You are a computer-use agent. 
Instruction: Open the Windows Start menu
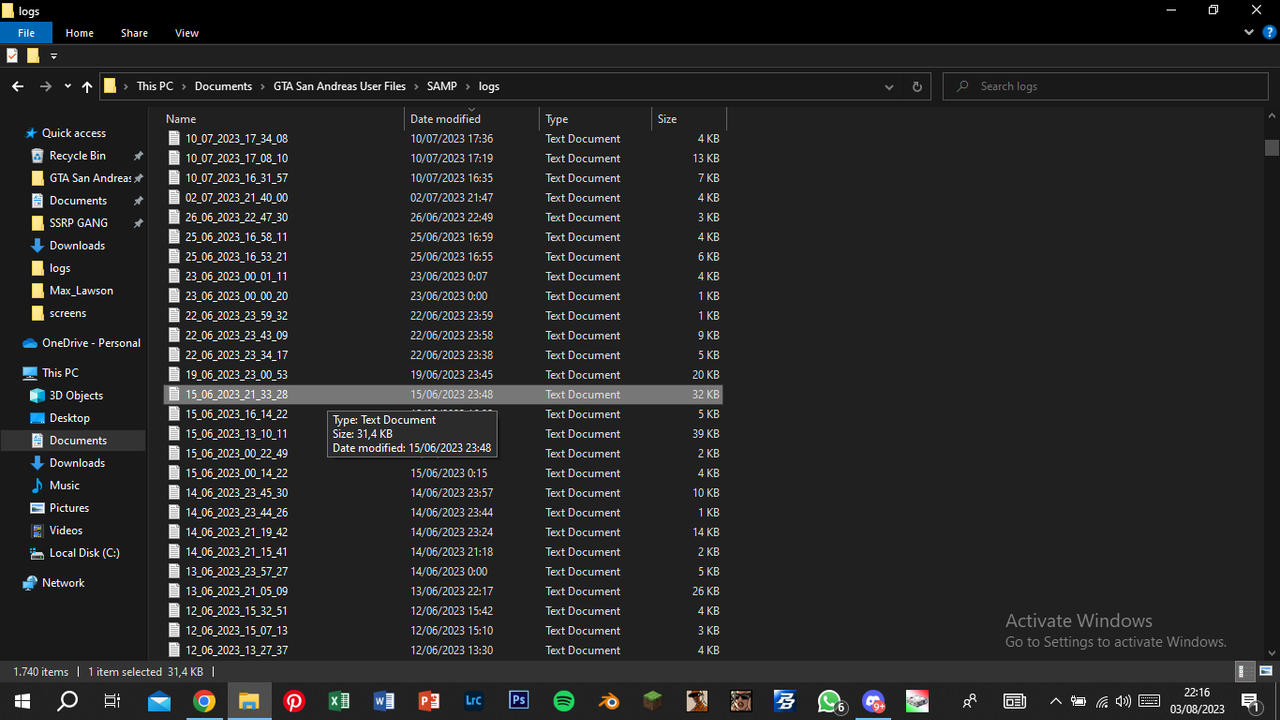[x=22, y=701]
